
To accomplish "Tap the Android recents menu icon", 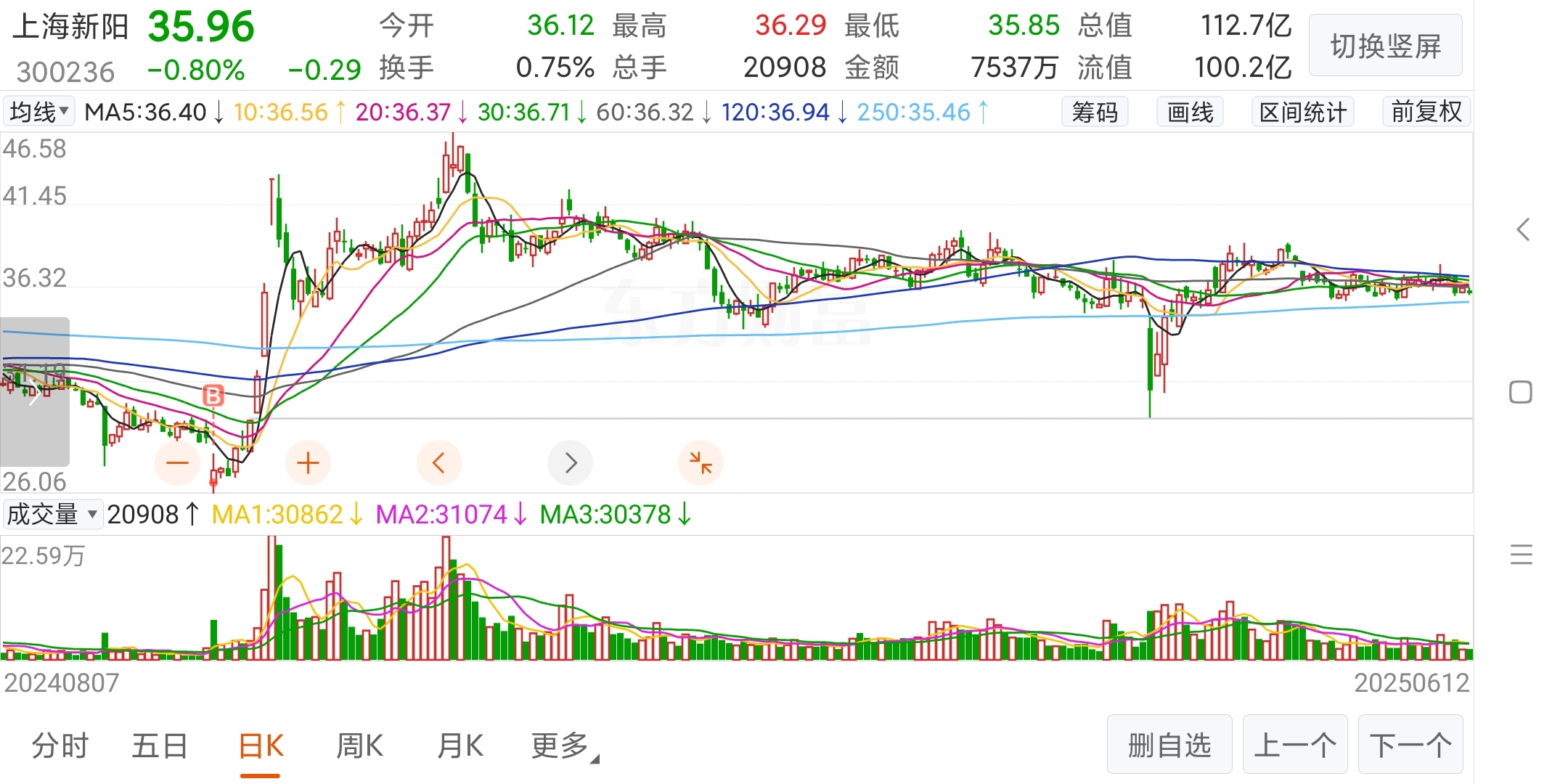I will (1521, 555).
